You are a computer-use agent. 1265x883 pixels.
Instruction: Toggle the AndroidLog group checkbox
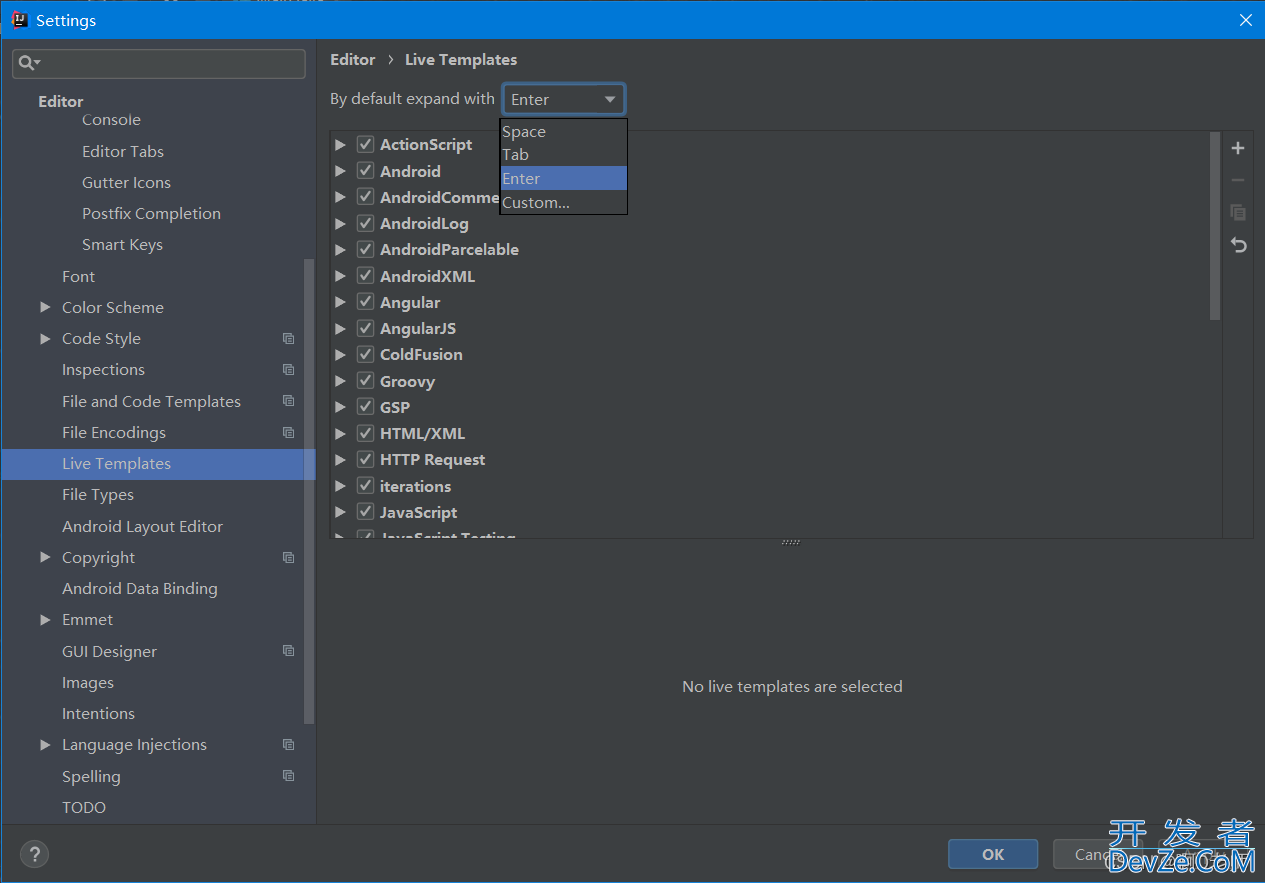(365, 224)
